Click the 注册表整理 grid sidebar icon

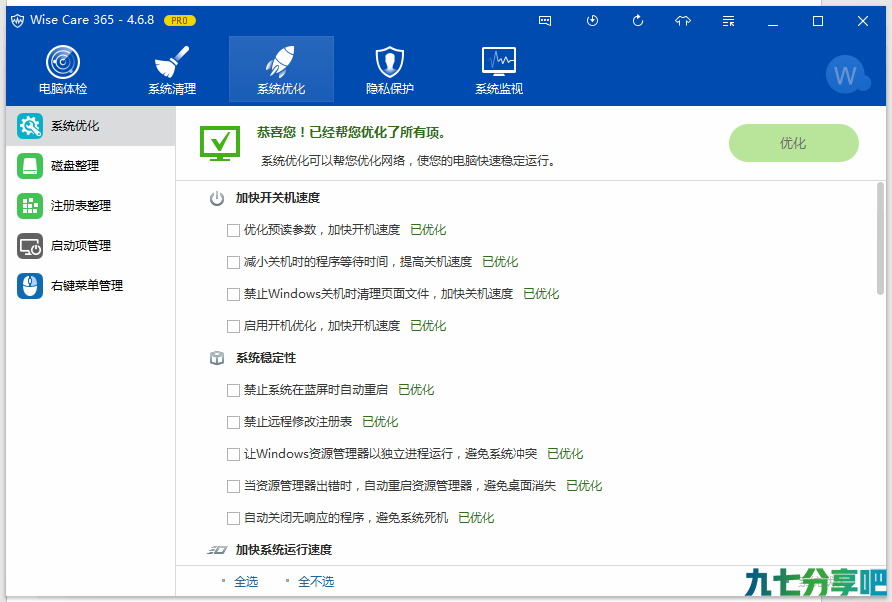click(30, 205)
